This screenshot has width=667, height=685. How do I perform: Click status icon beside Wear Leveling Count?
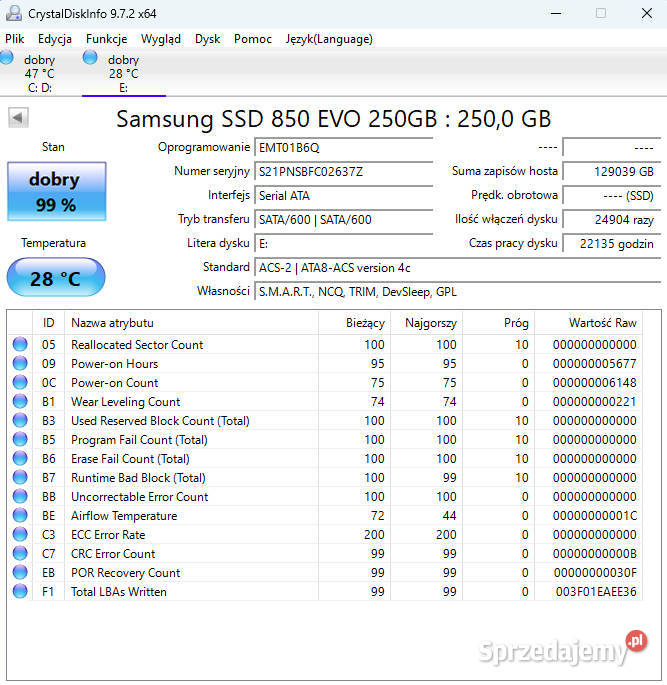click(x=20, y=402)
